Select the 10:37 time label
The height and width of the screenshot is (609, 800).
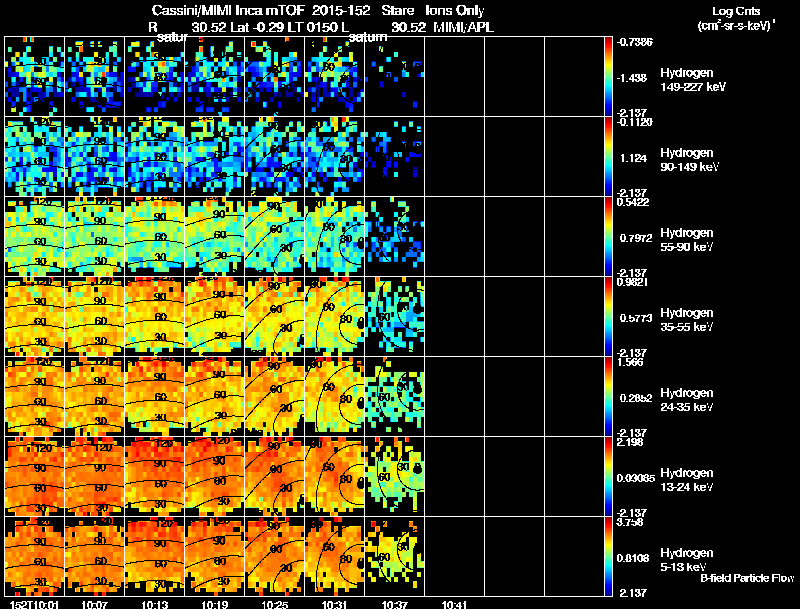click(x=395, y=603)
